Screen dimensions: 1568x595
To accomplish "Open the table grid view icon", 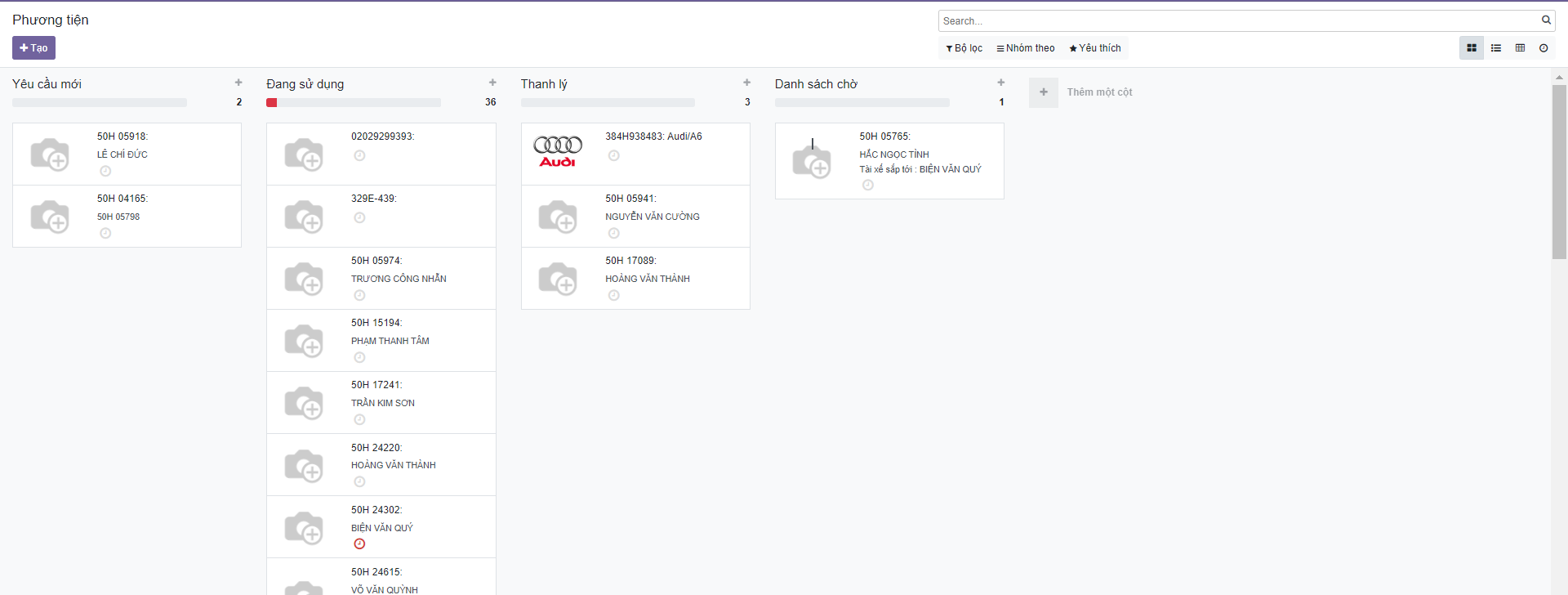I will pos(1520,48).
